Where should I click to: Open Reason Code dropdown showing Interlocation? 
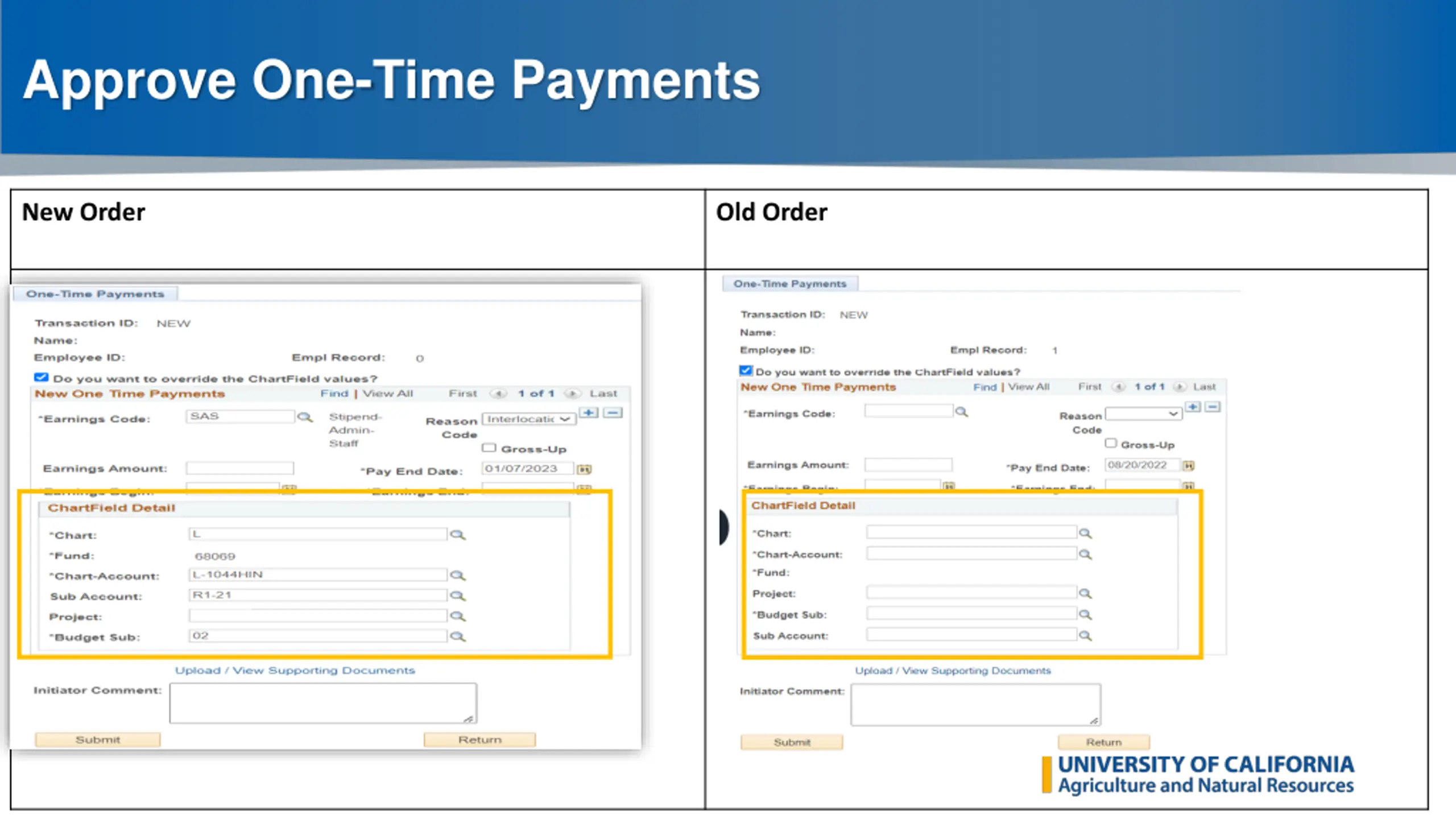528,419
